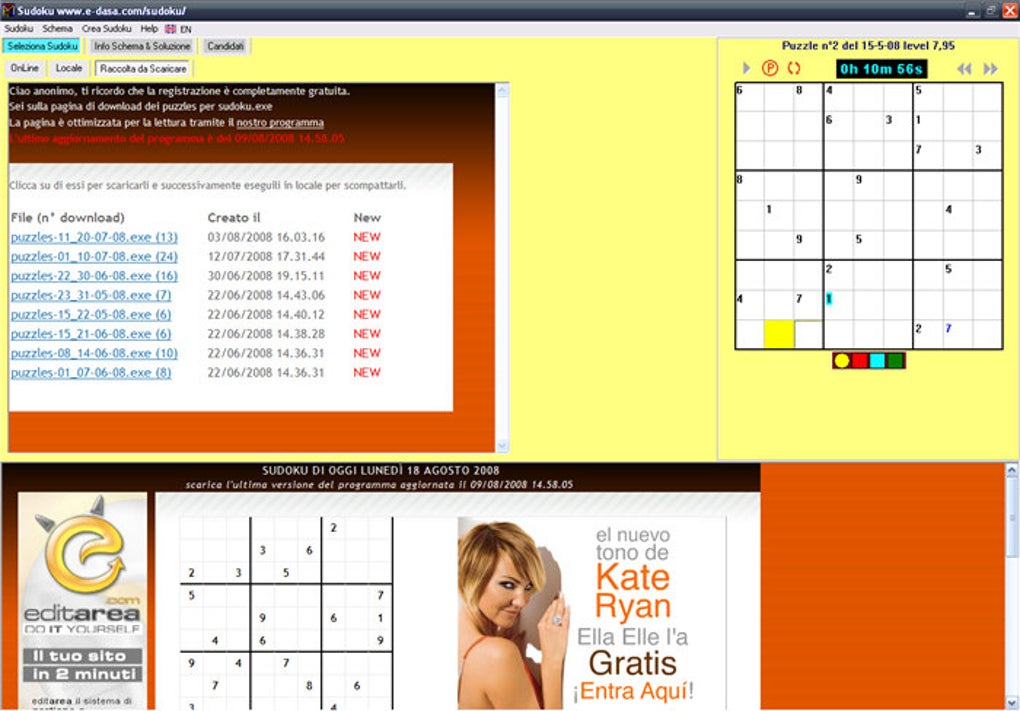Open the 'nostro programma' link
The width and height of the screenshot is (1020, 711).
coord(280,122)
